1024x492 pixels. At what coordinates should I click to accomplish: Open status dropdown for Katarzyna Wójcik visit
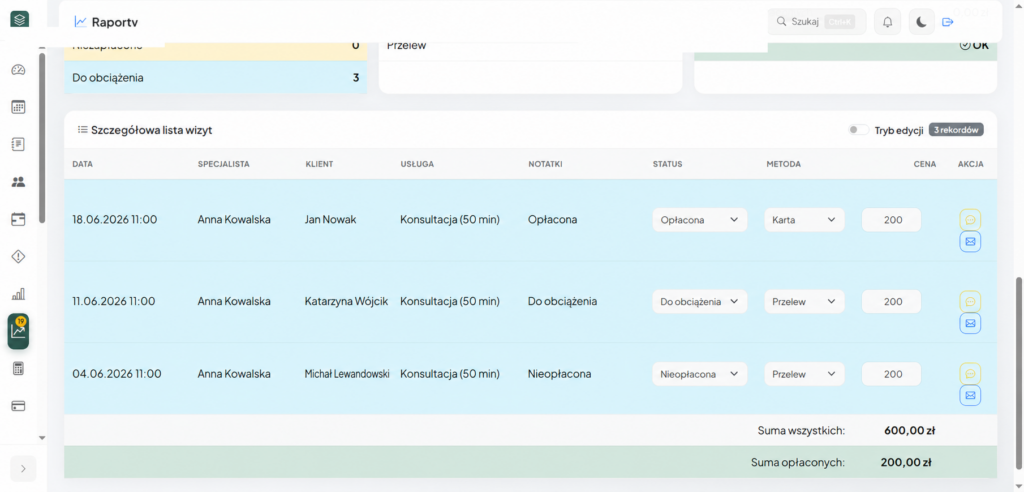pos(699,302)
